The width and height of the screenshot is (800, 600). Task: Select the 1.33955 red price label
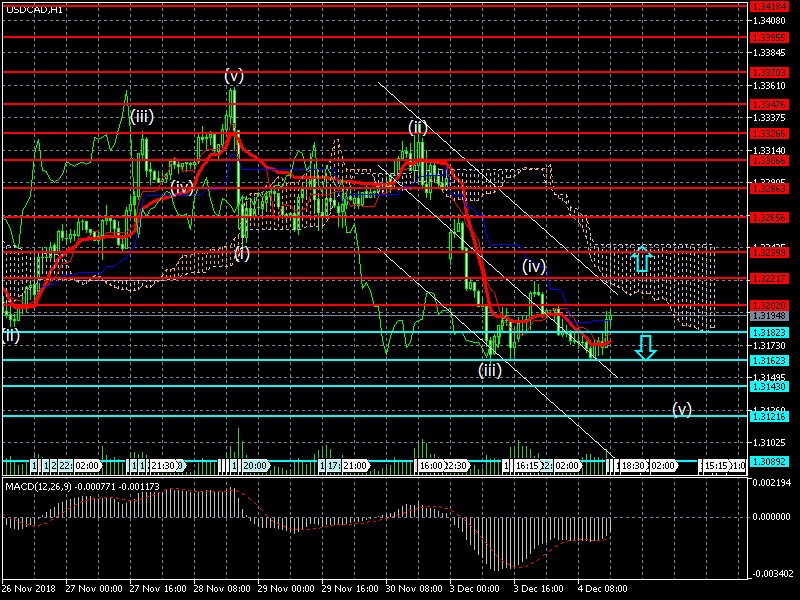(769, 38)
